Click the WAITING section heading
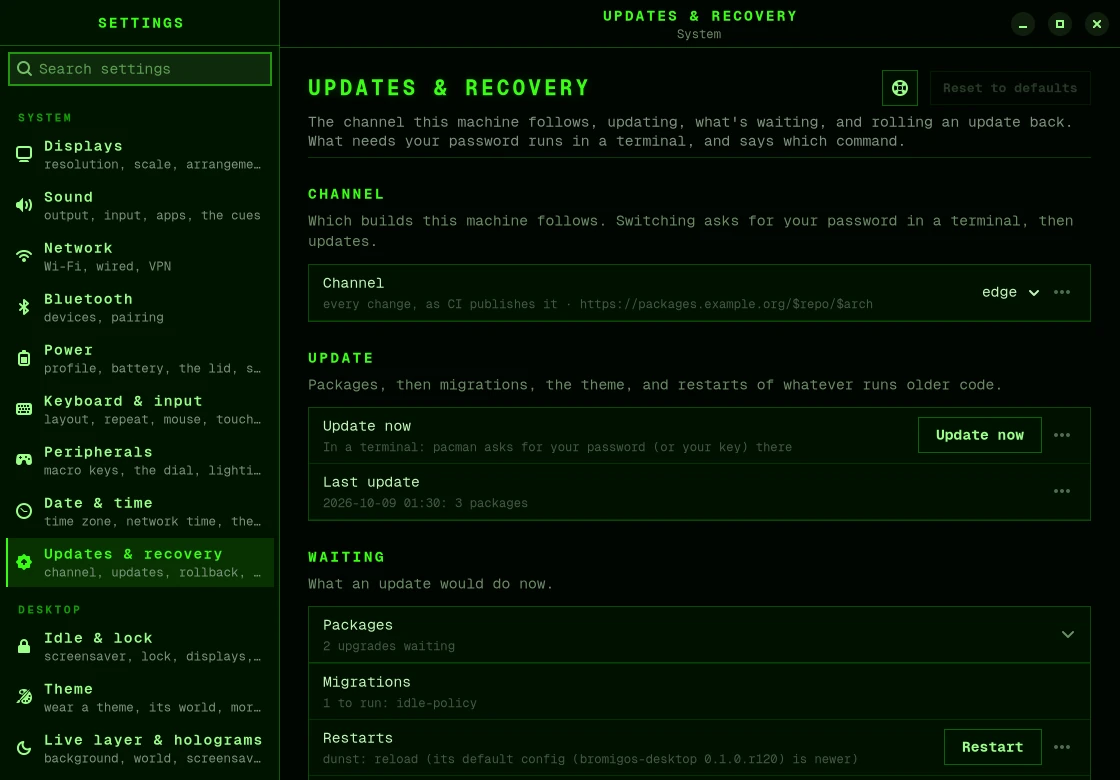1120x780 pixels. pyautogui.click(x=346, y=557)
